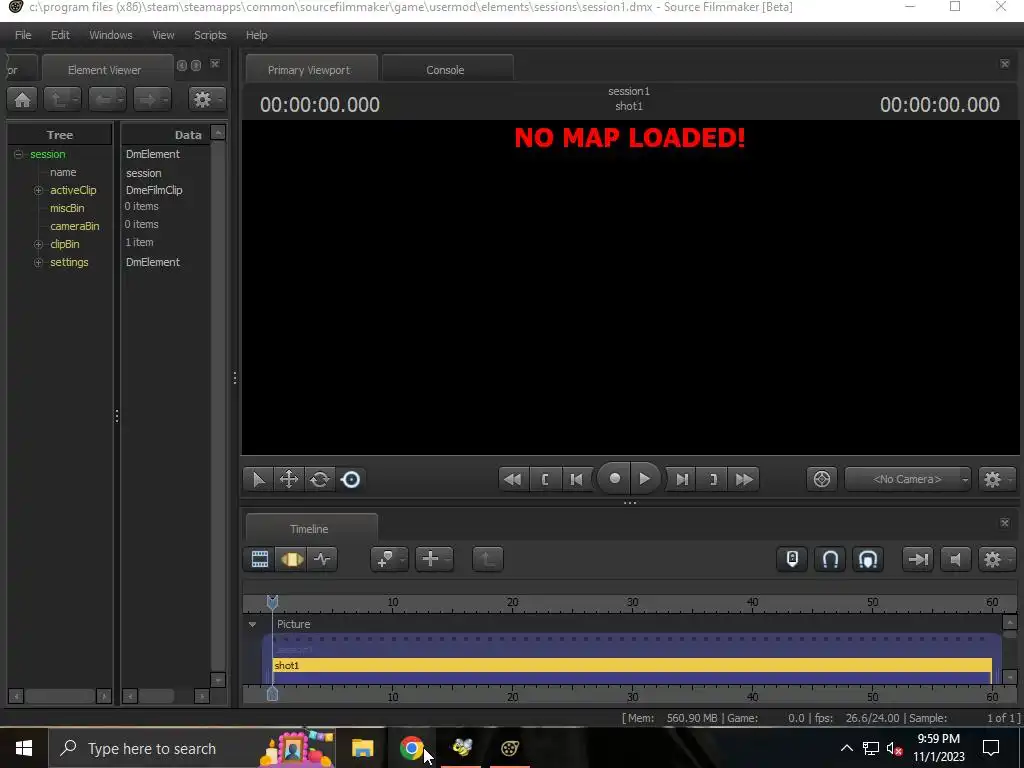1024x768 pixels.
Task: Toggle the timeline lock playhead icon
Action: (x=792, y=559)
